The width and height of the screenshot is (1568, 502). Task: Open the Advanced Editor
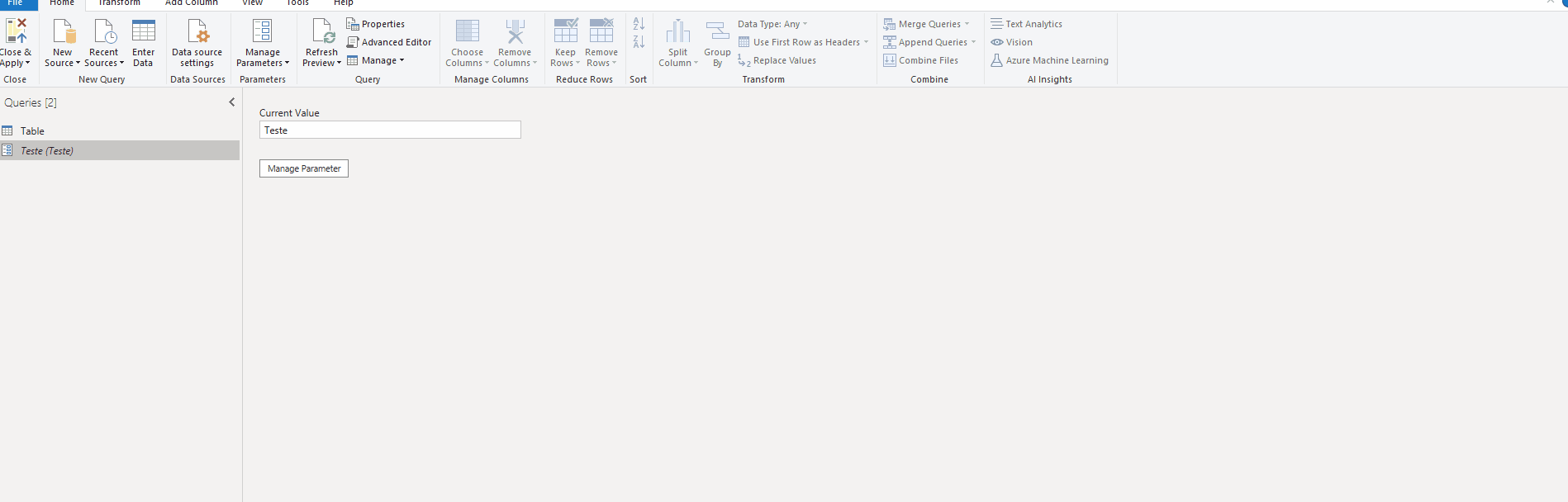point(389,42)
